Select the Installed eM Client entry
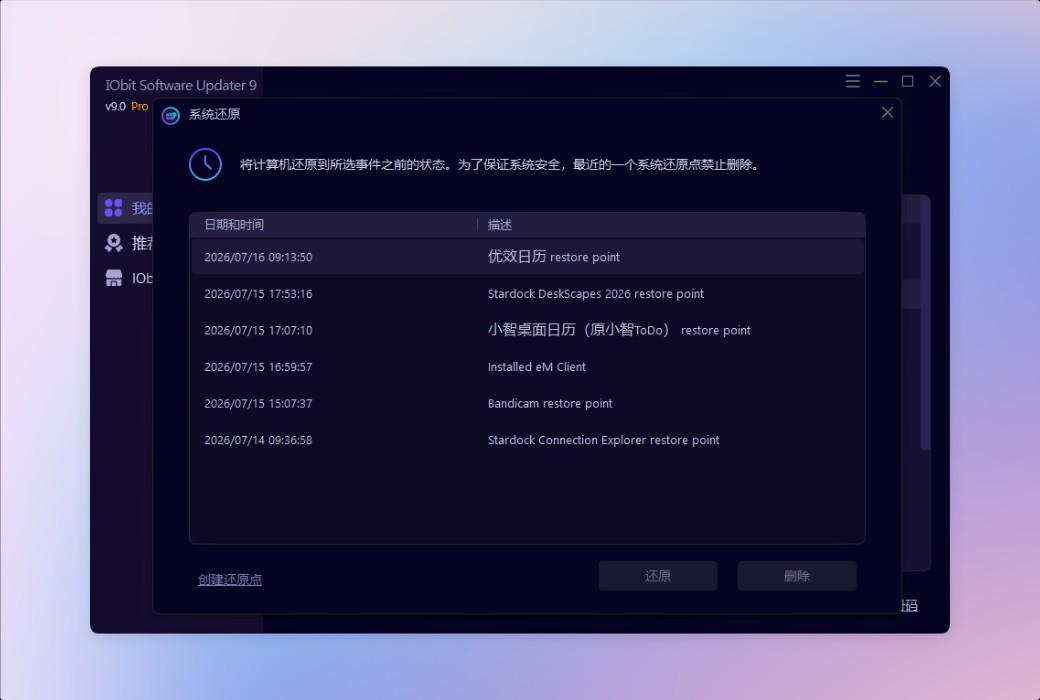Viewport: 1040px width, 700px height. pyautogui.click(x=527, y=366)
